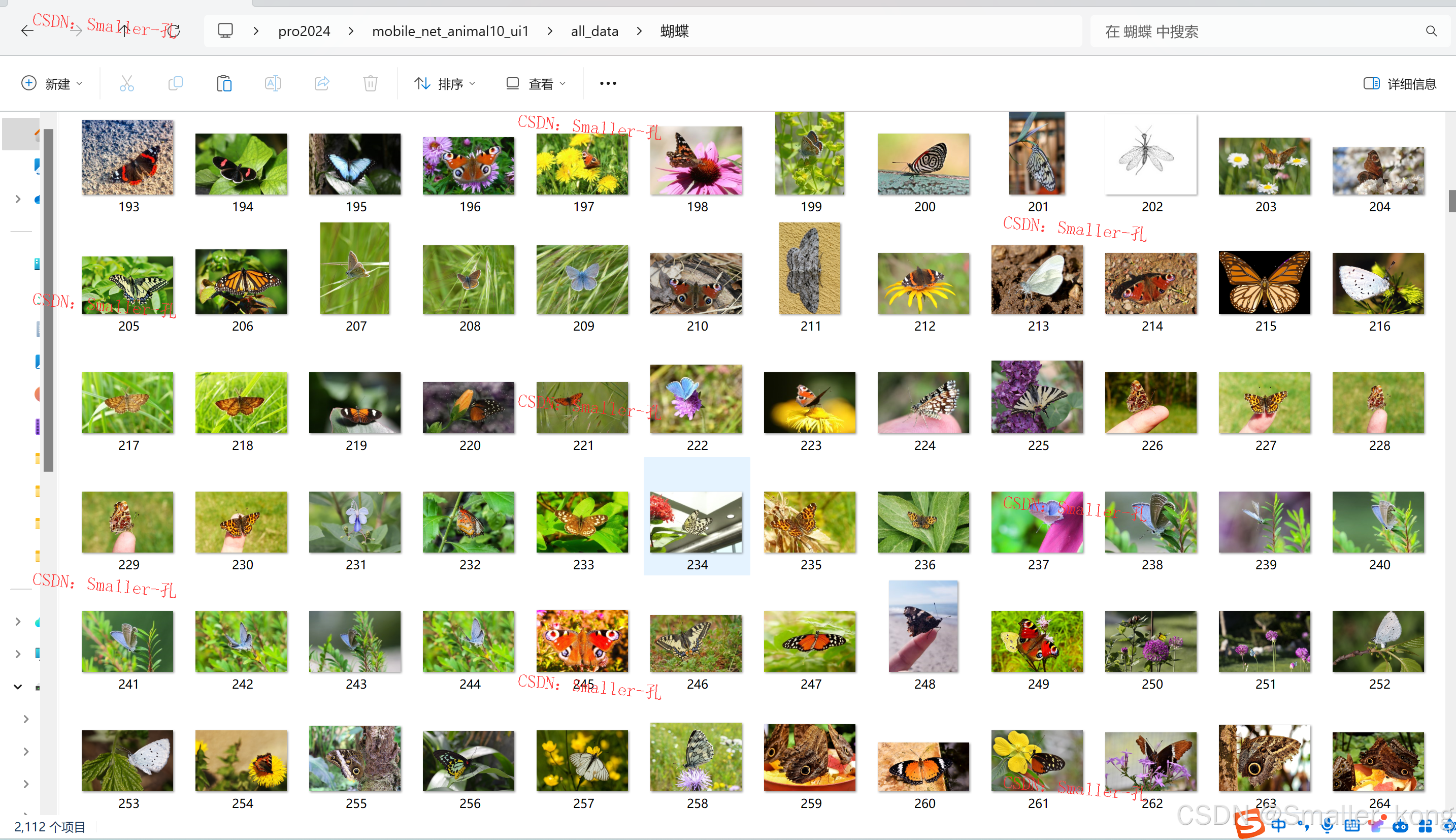
Task: Select image thumbnail 195 blue butterfly
Action: (x=355, y=164)
